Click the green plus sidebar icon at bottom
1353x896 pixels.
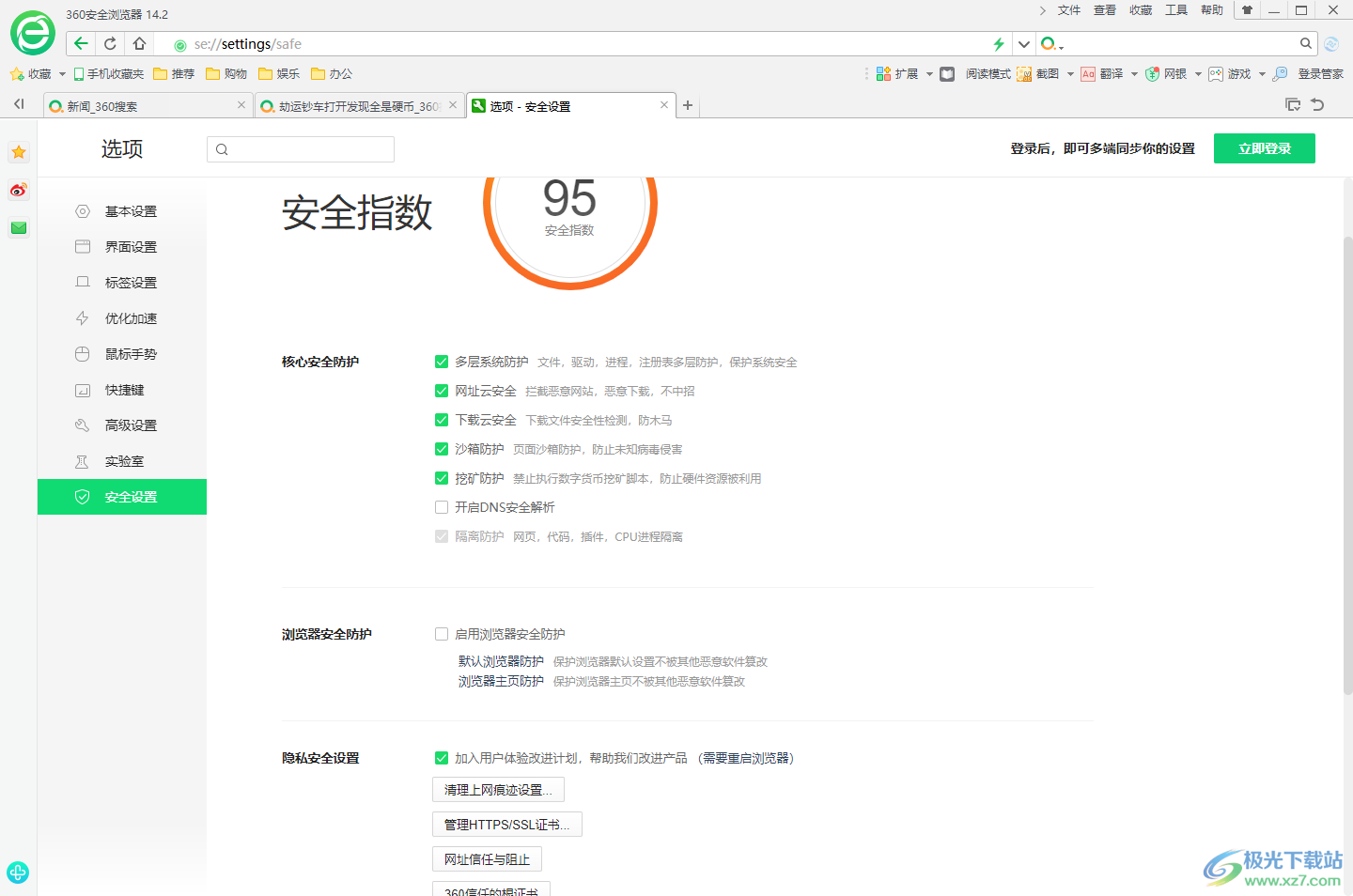tap(18, 873)
